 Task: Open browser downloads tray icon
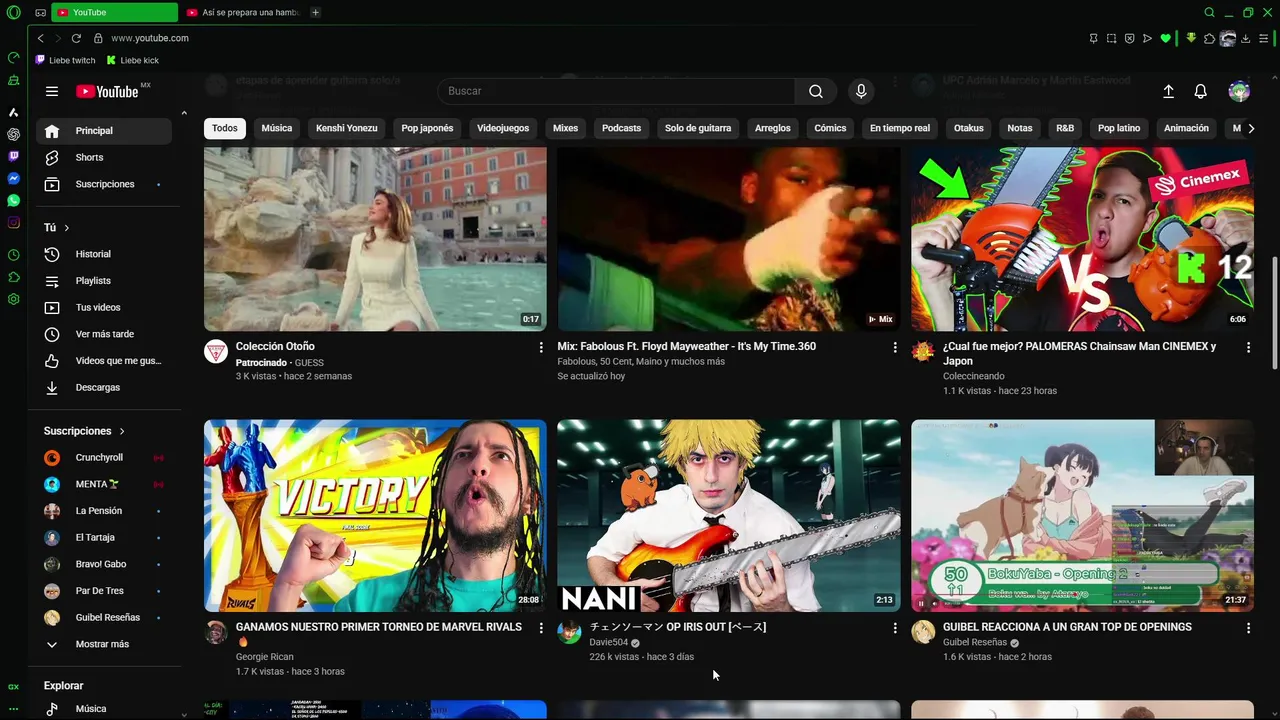1246,38
